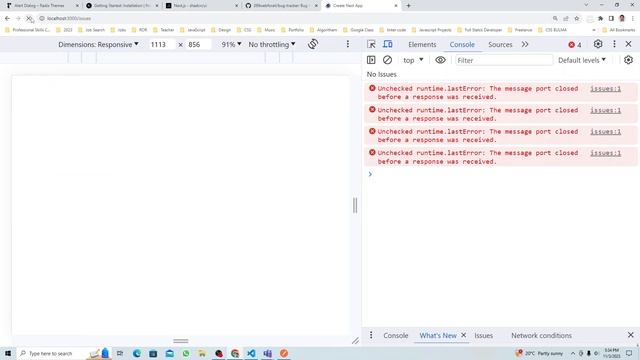The height and width of the screenshot is (360, 640).
Task: Bookmark this page with star icon
Action: tap(577, 18)
